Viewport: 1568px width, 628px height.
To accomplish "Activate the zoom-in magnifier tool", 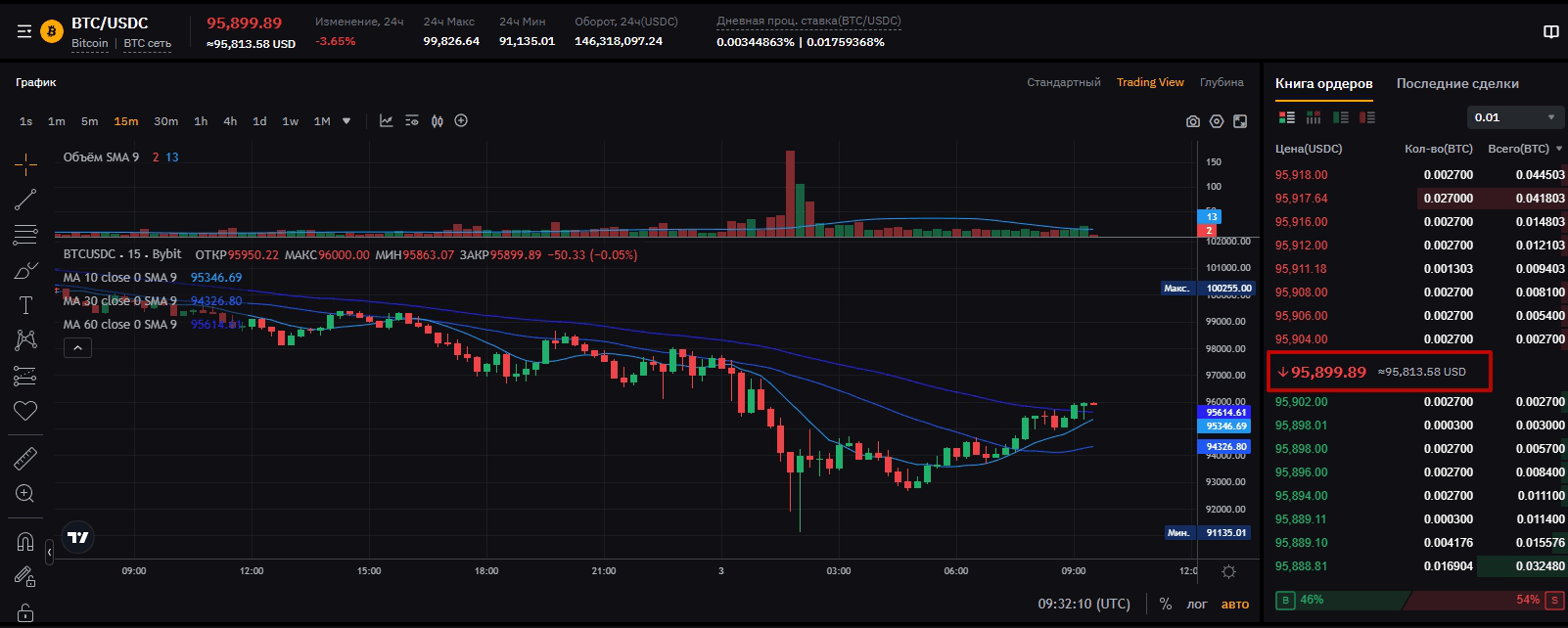I will point(25,493).
